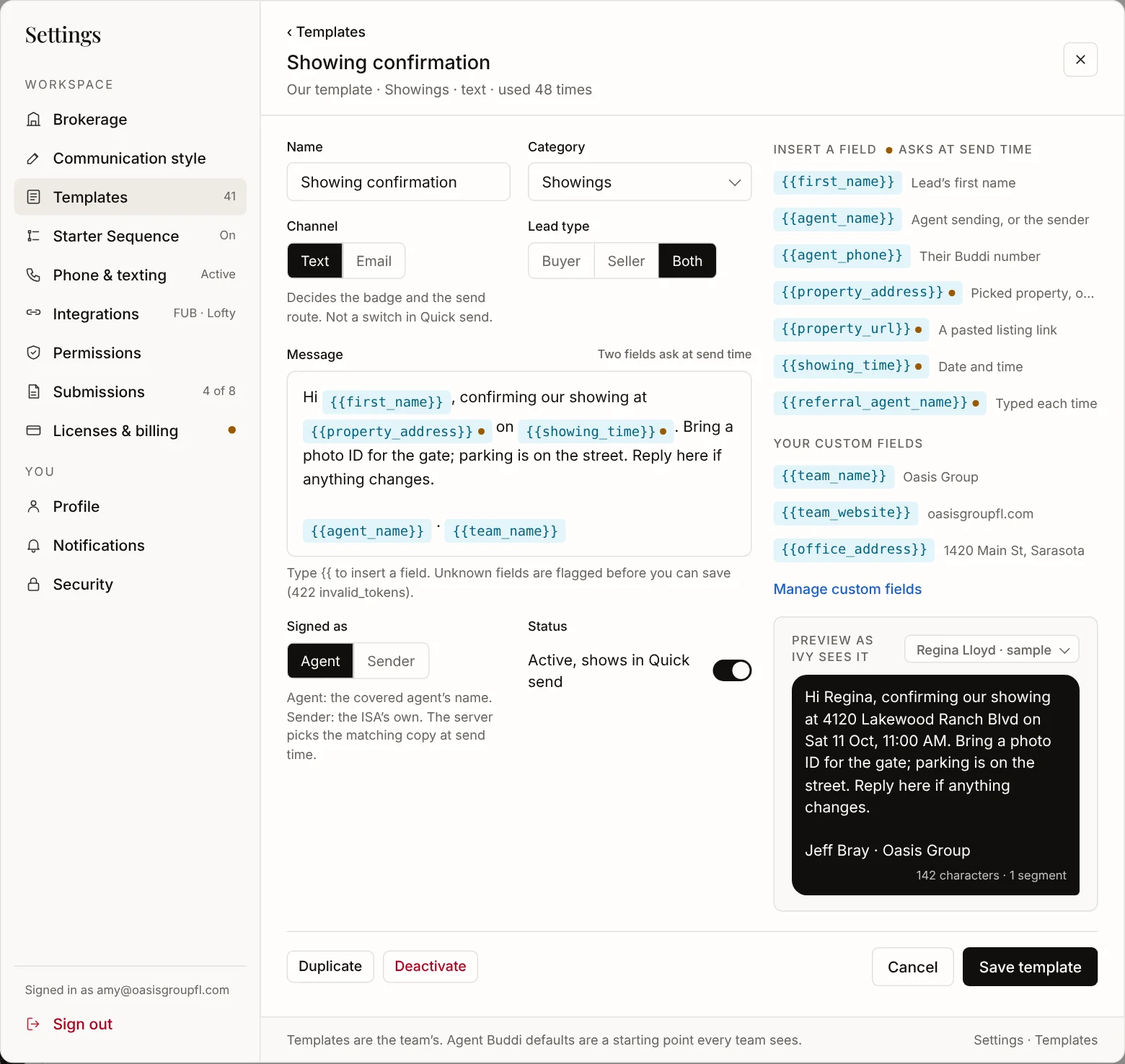This screenshot has width=1125, height=1064.
Task: Click the Starter Sequence list icon
Action: (x=33, y=236)
